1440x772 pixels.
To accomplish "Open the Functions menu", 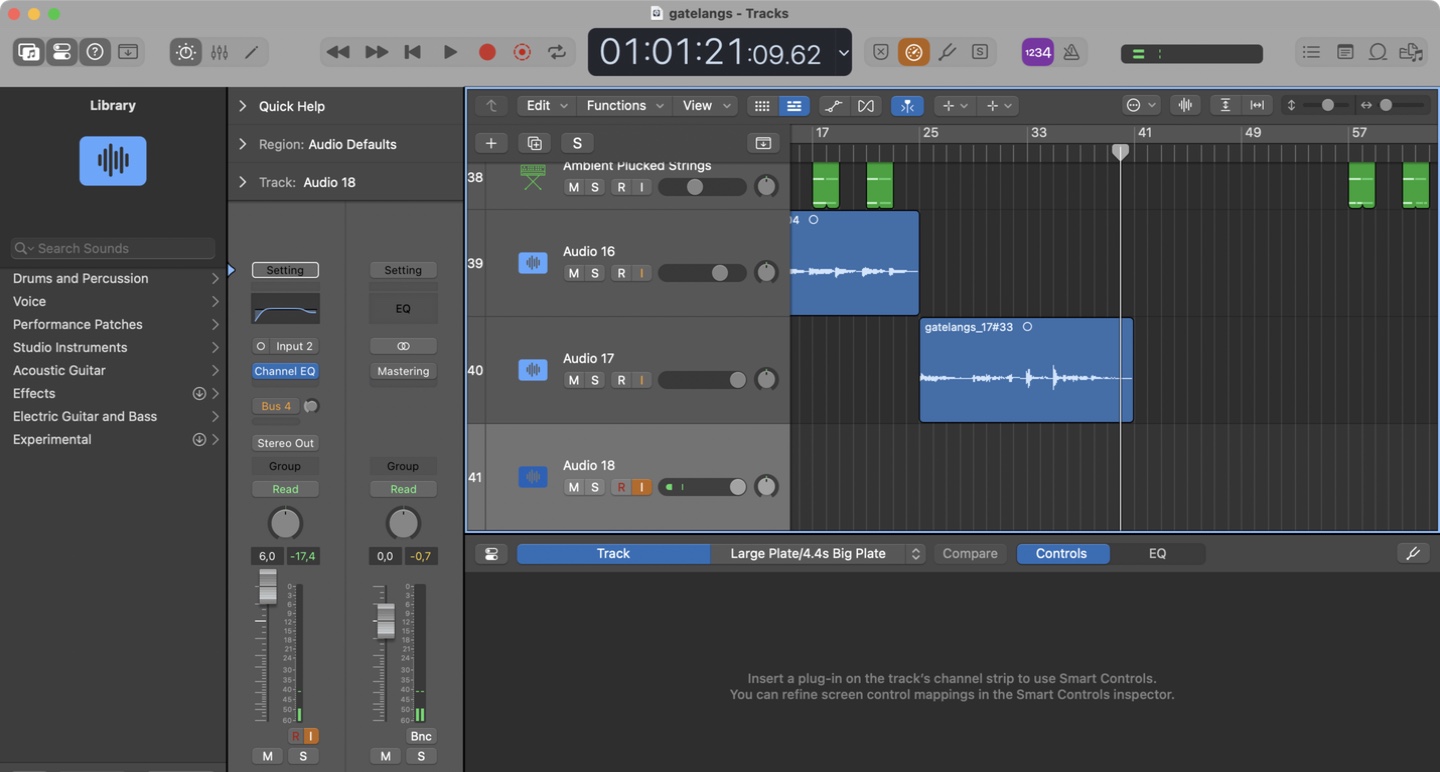I will point(624,106).
